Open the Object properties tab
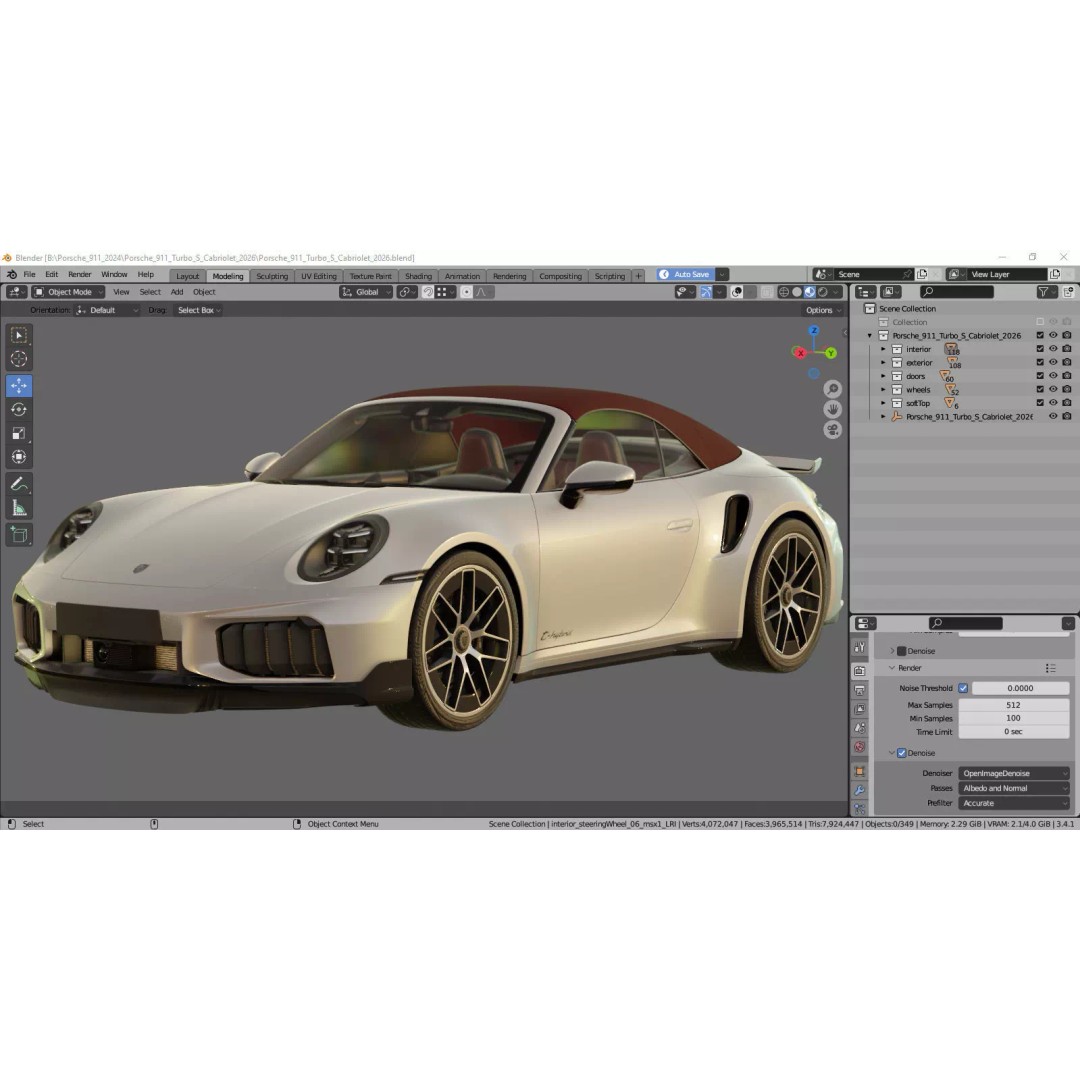This screenshot has width=1080, height=1080. 860,771
